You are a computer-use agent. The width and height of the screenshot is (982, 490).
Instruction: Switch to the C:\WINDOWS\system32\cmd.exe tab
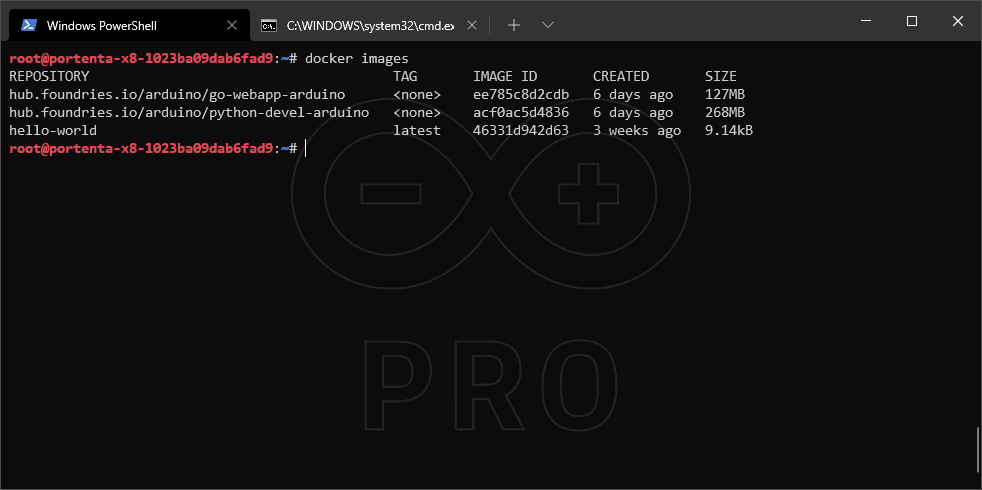click(x=370, y=25)
